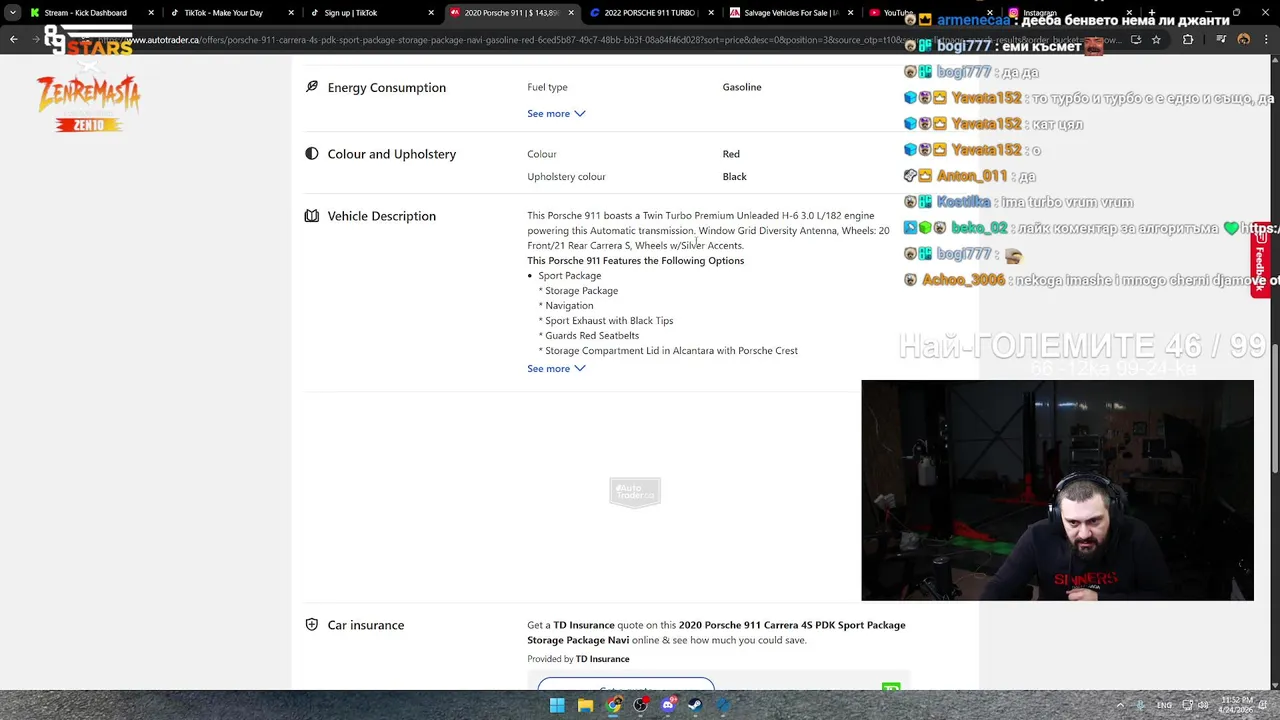Click Storage Compartment Lid in Alcantara line
The image size is (1280, 720).
668,351
